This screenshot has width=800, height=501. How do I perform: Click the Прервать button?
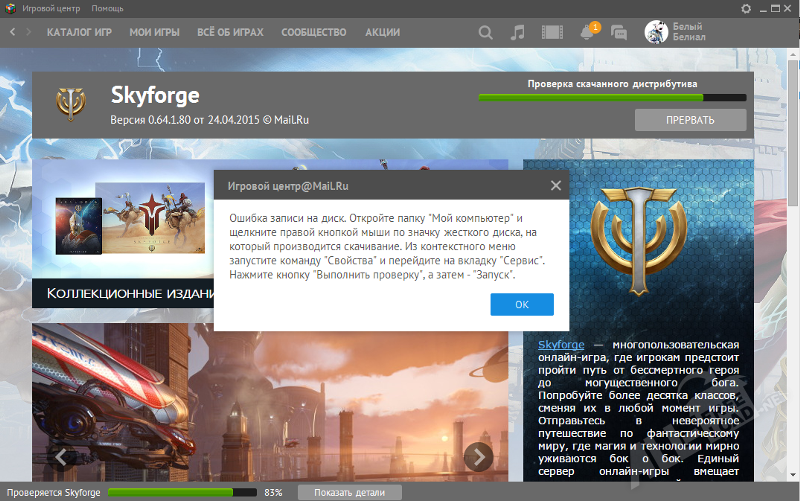[690, 120]
